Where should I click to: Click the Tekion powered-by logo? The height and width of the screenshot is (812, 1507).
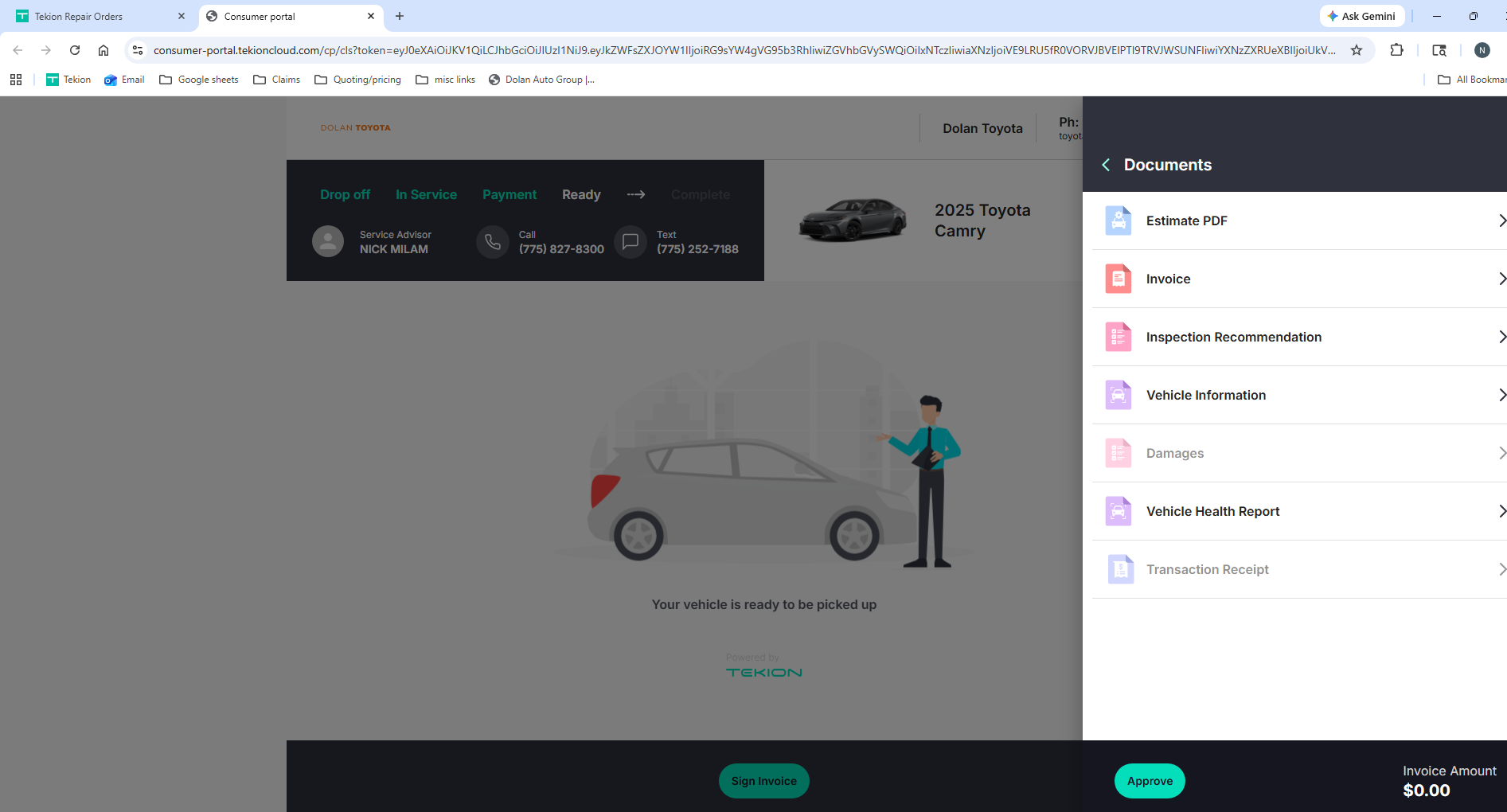[763, 673]
